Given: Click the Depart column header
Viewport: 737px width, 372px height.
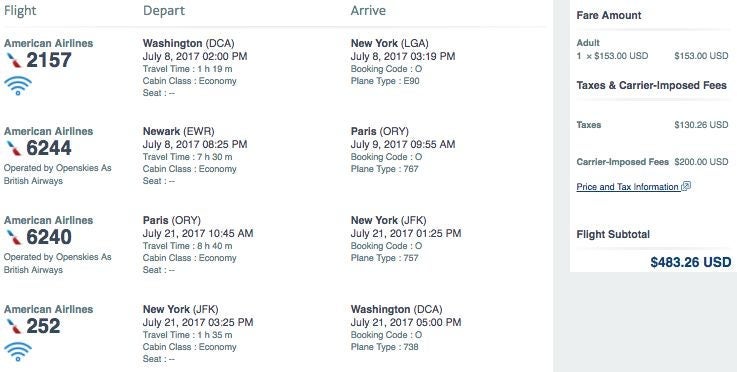Looking at the screenshot, I should click(164, 11).
